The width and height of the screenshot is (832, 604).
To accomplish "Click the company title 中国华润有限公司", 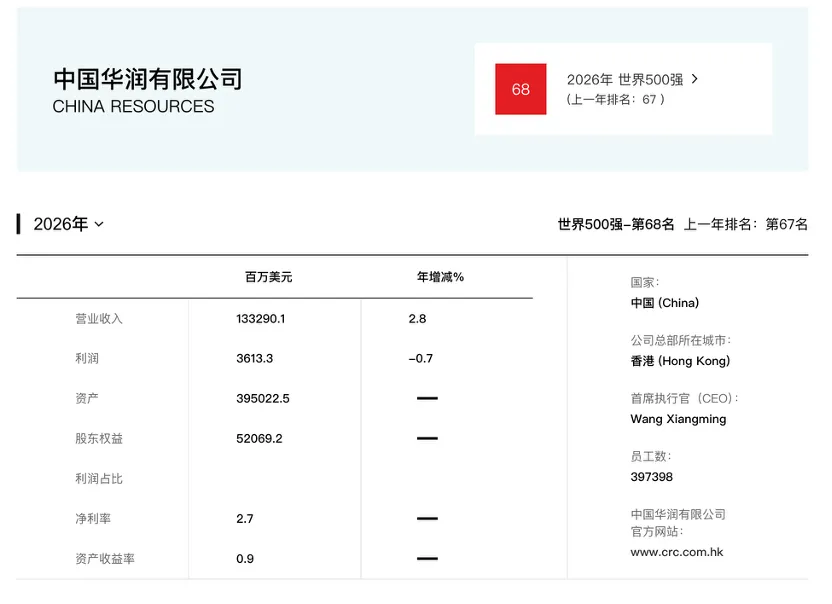I will (148, 79).
